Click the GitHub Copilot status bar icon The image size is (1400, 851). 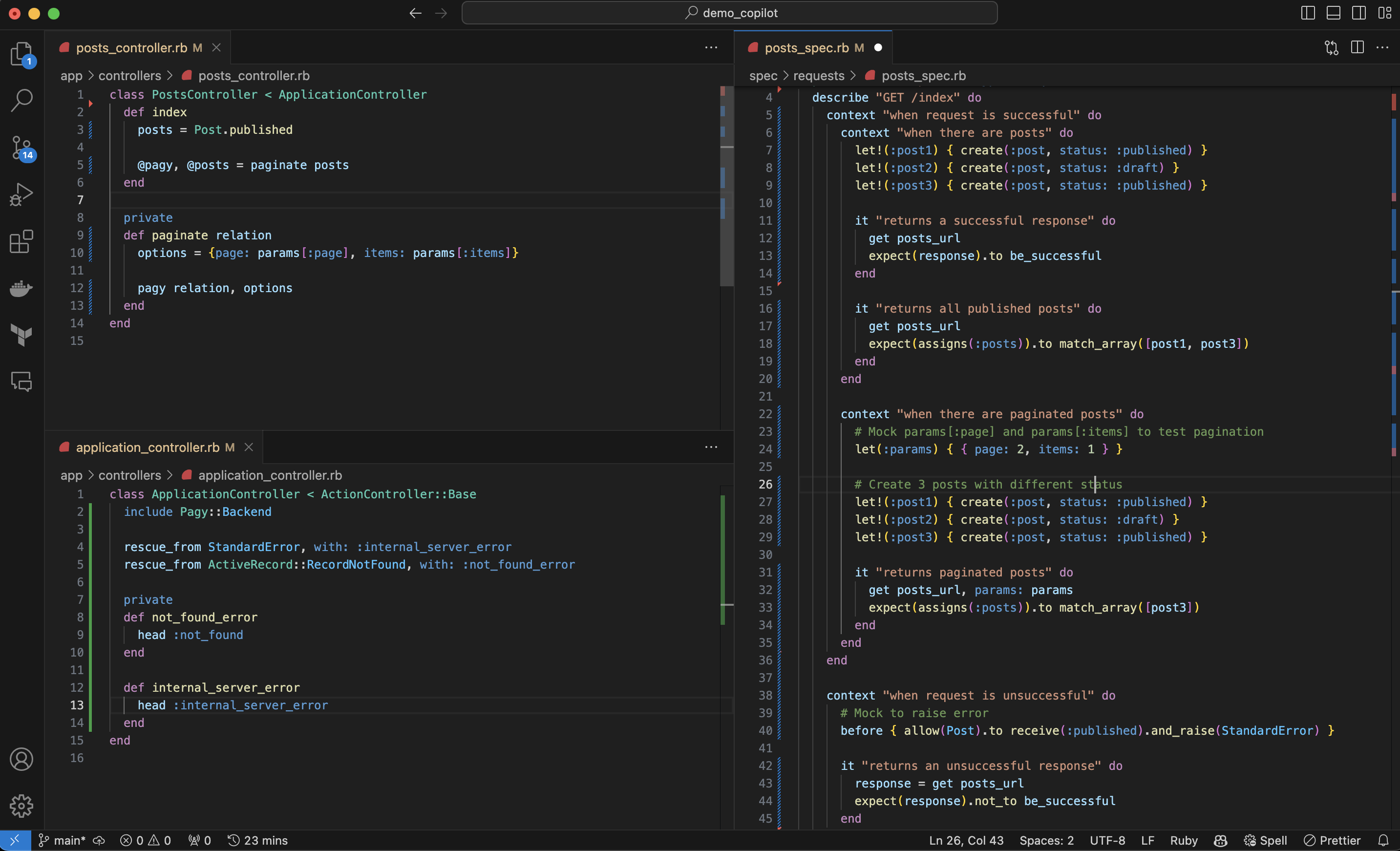coord(1220,840)
